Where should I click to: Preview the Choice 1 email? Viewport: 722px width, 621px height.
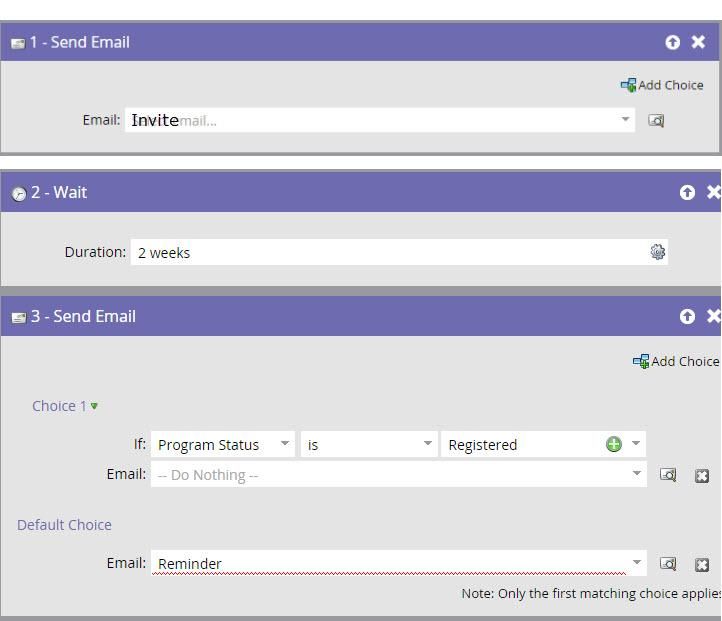(668, 475)
